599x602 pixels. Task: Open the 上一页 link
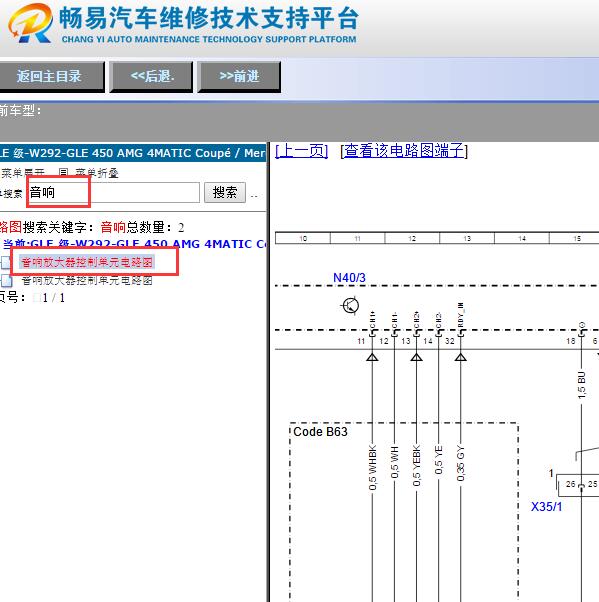[302, 151]
